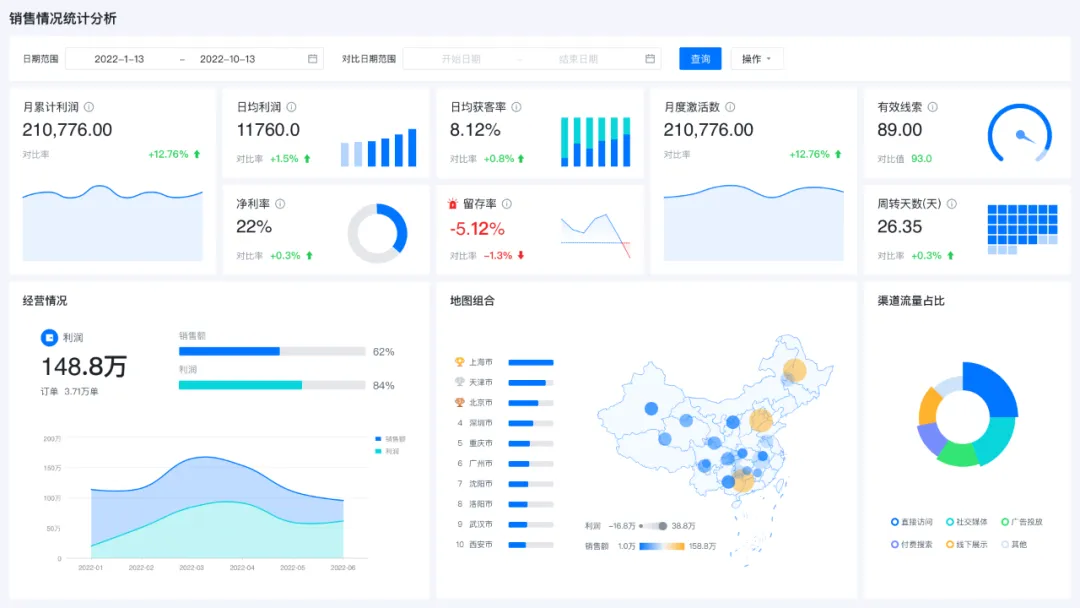The width and height of the screenshot is (1080, 608).
Task: Click the info icon next to 日均获客率
Action: (516, 107)
